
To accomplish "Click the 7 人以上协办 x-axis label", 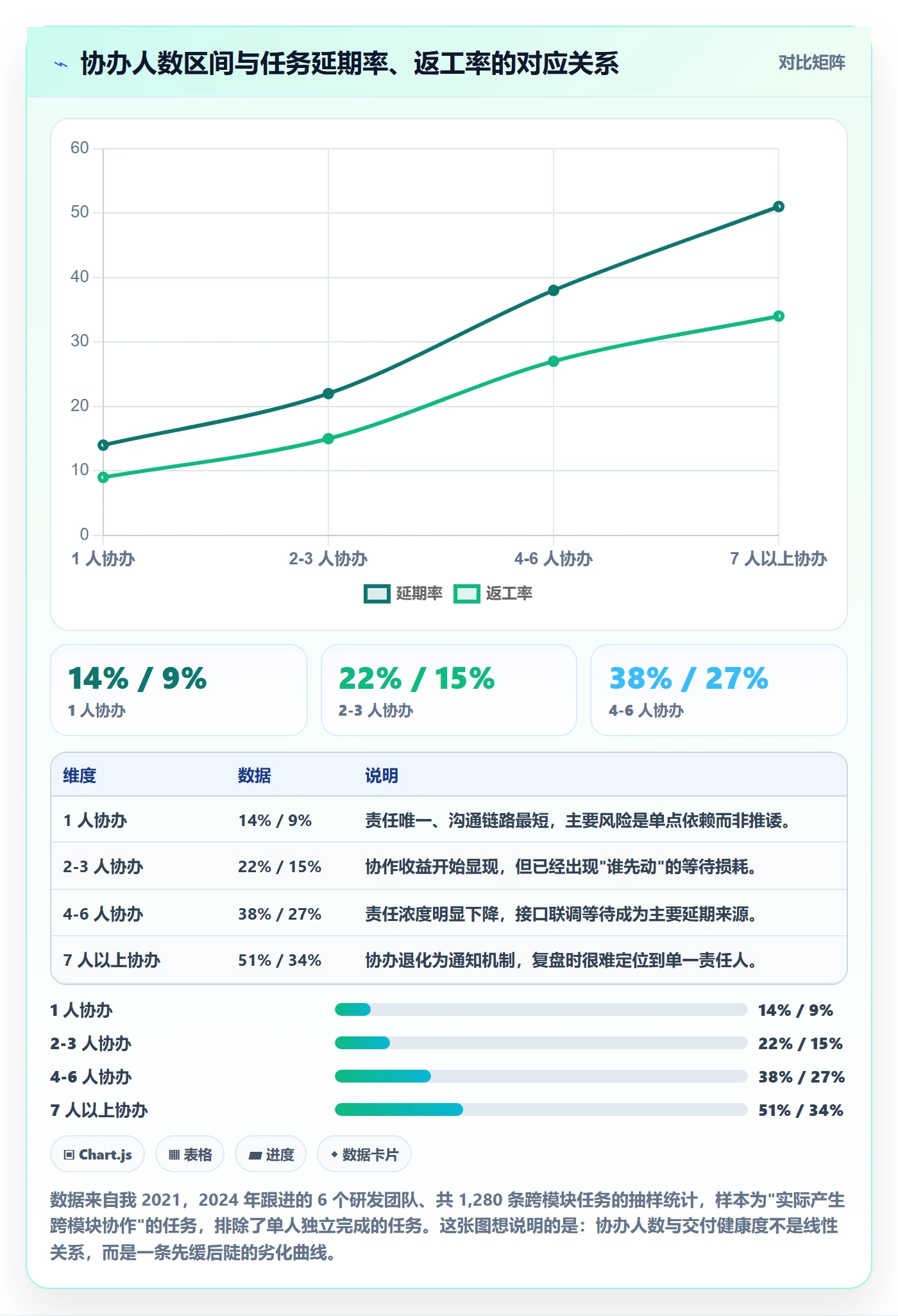I will (779, 559).
